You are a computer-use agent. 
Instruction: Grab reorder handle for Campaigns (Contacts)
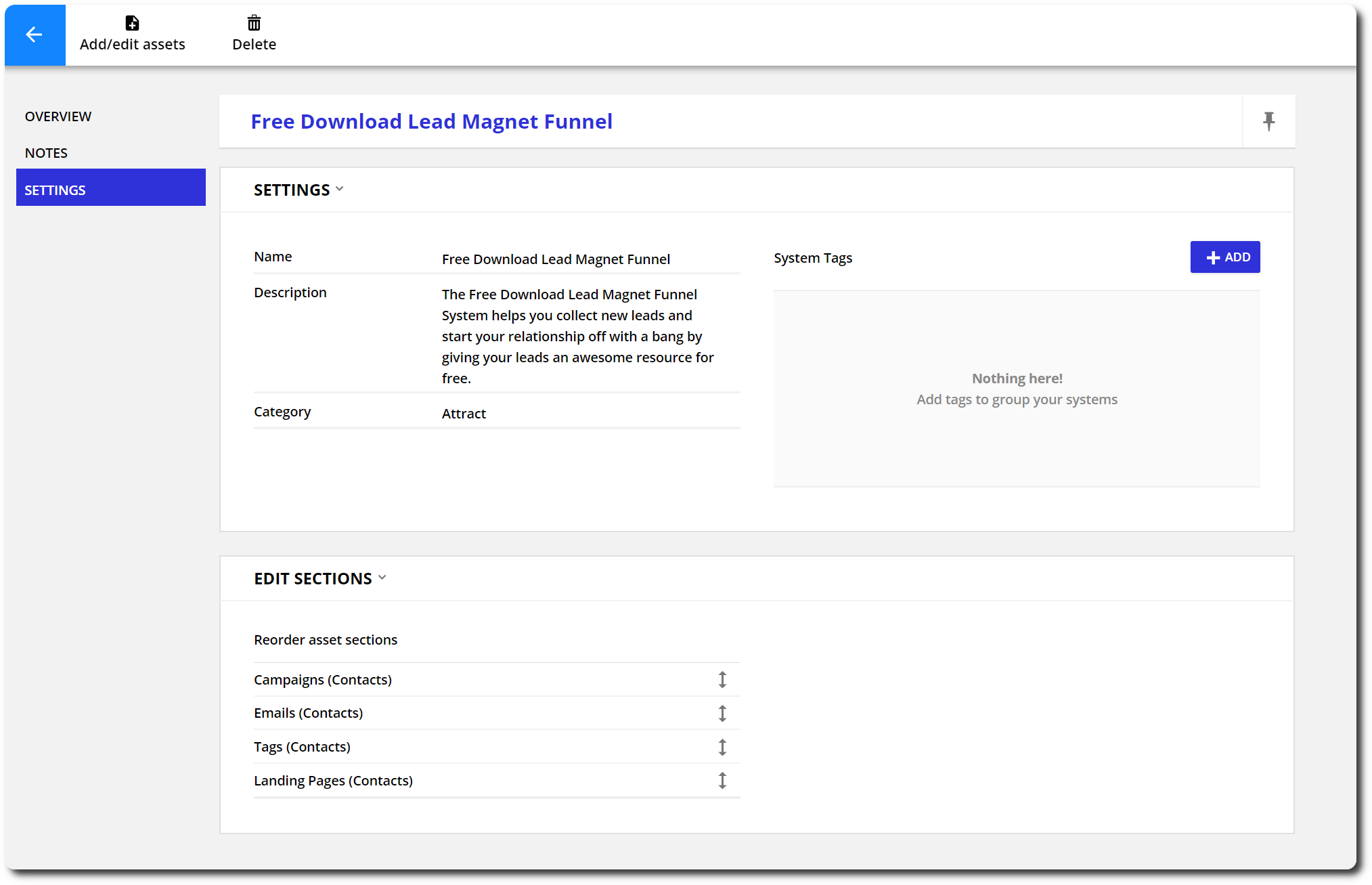[x=722, y=680]
